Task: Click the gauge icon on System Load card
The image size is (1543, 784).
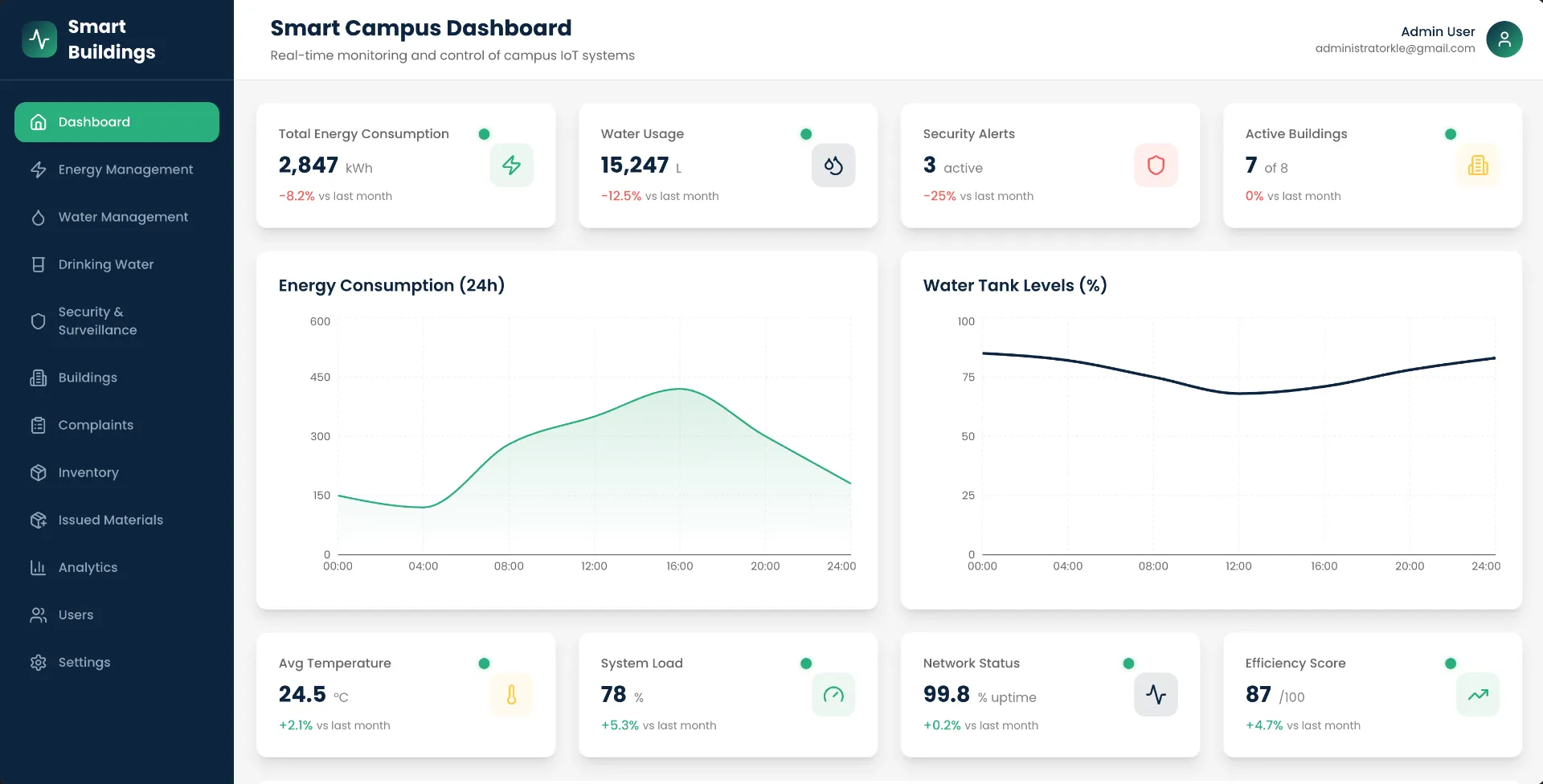Action: tap(833, 694)
